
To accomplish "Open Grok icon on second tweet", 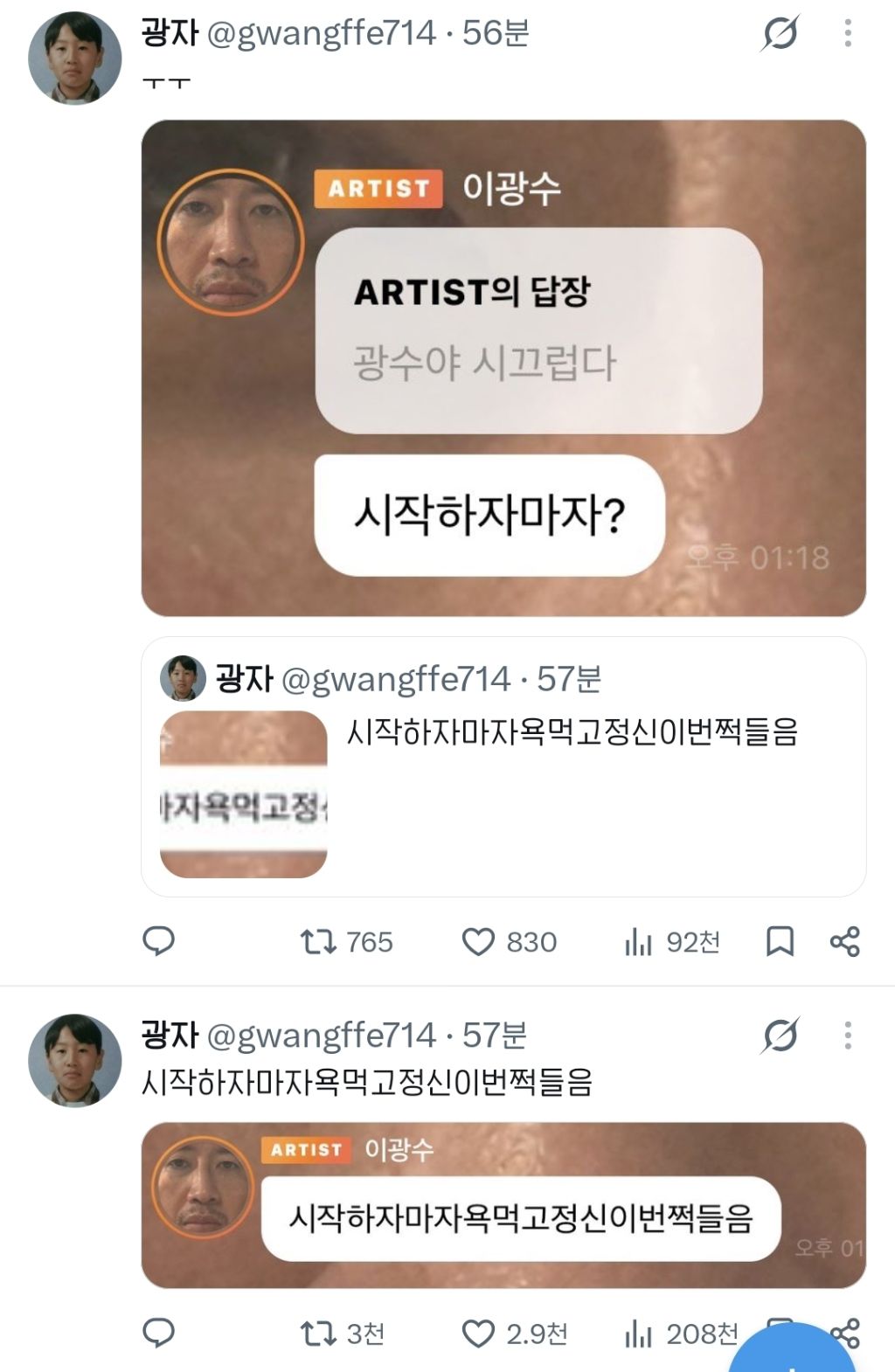I will 780,1036.
